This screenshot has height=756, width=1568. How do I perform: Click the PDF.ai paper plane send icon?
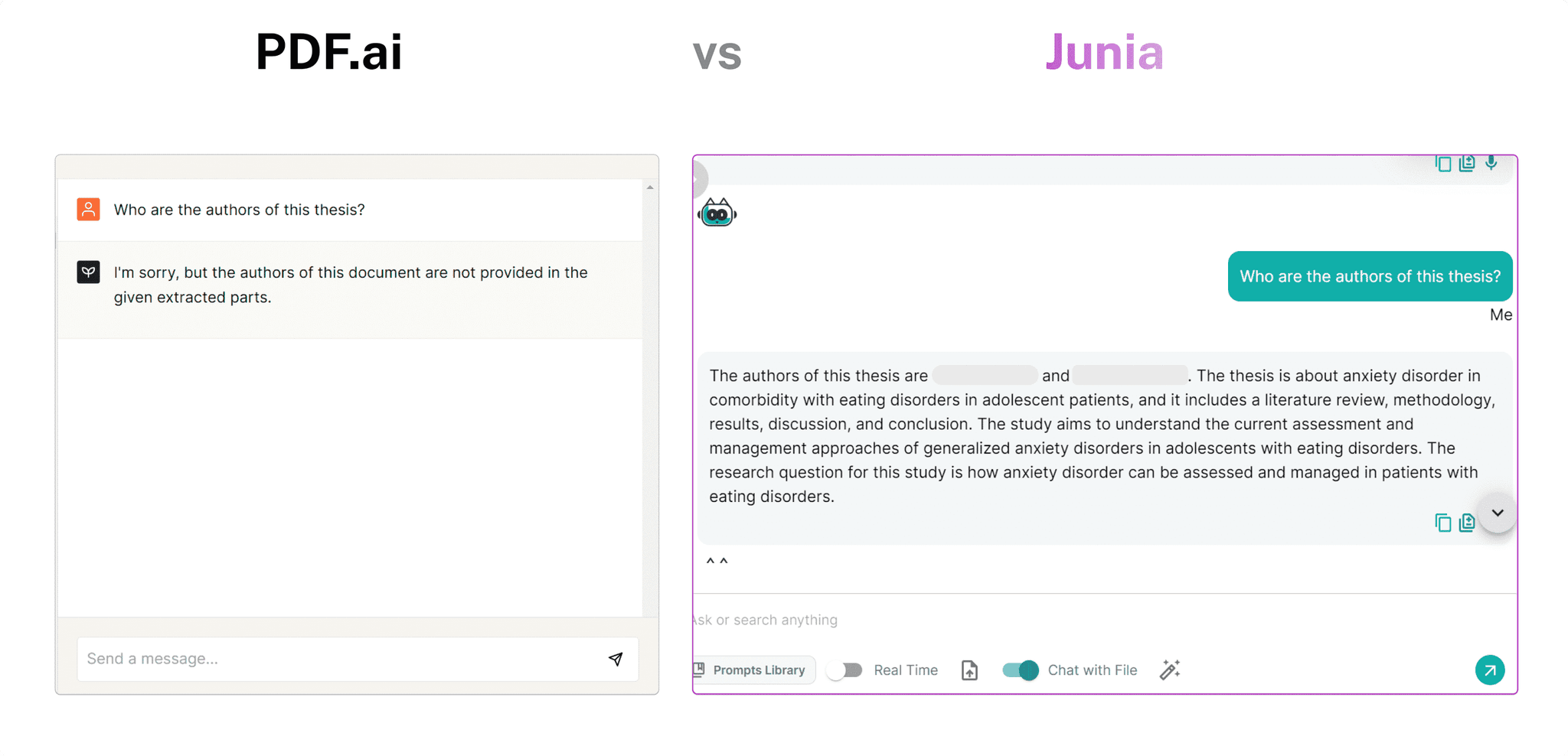[x=616, y=659]
